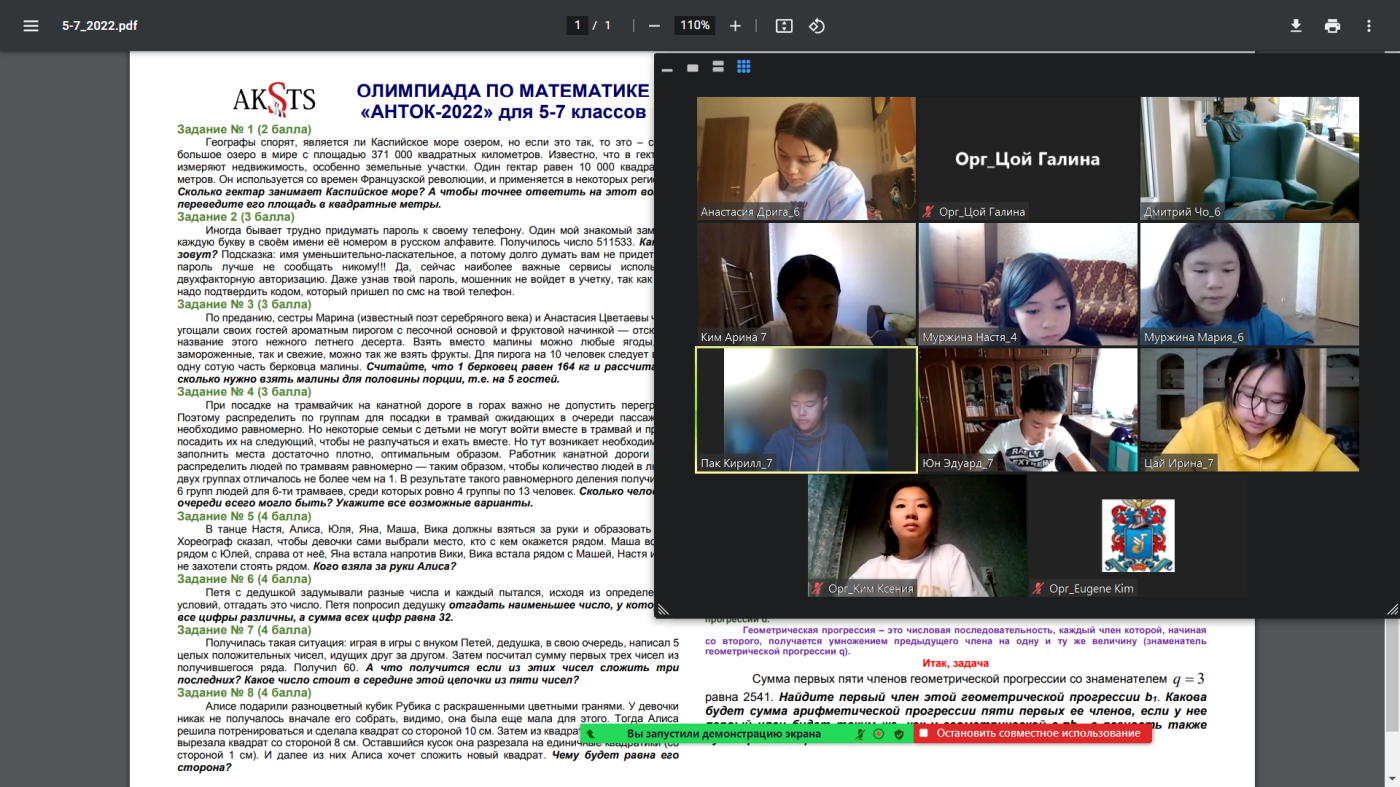Click the page number input field
Image resolution: width=1400 pixels, height=787 pixels.
tap(577, 26)
